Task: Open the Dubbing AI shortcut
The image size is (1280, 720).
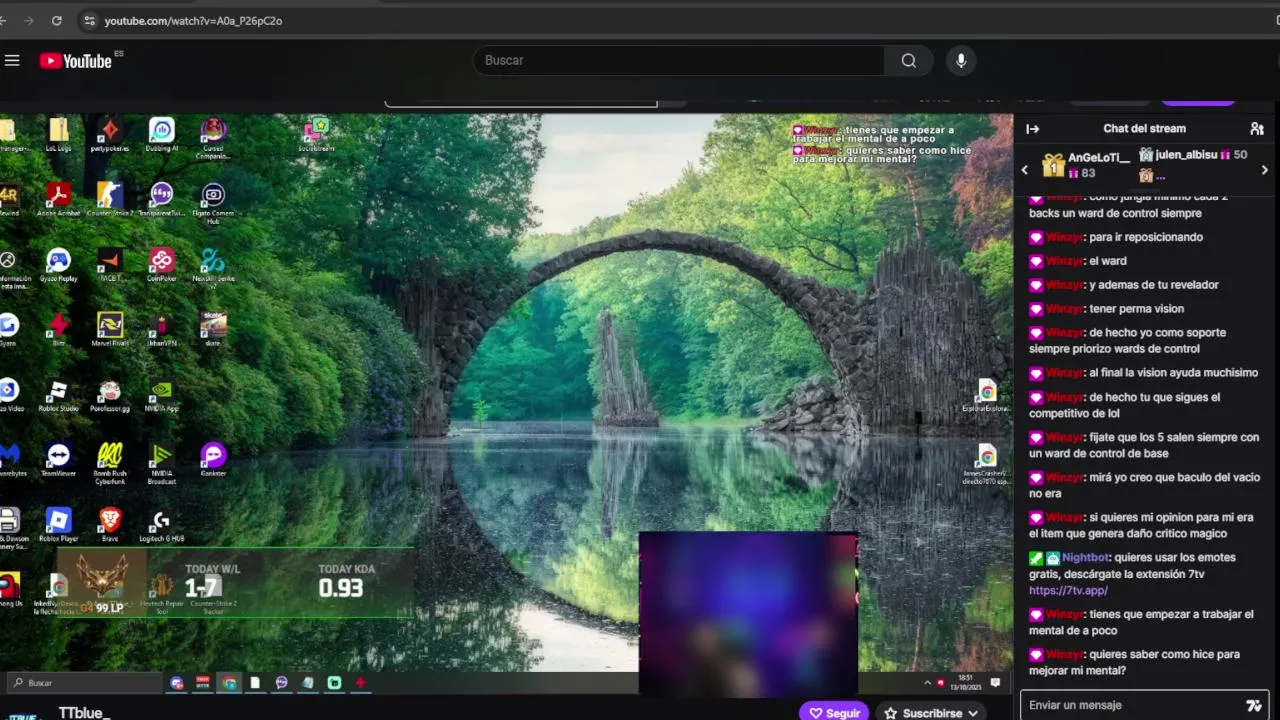Action: [x=162, y=136]
